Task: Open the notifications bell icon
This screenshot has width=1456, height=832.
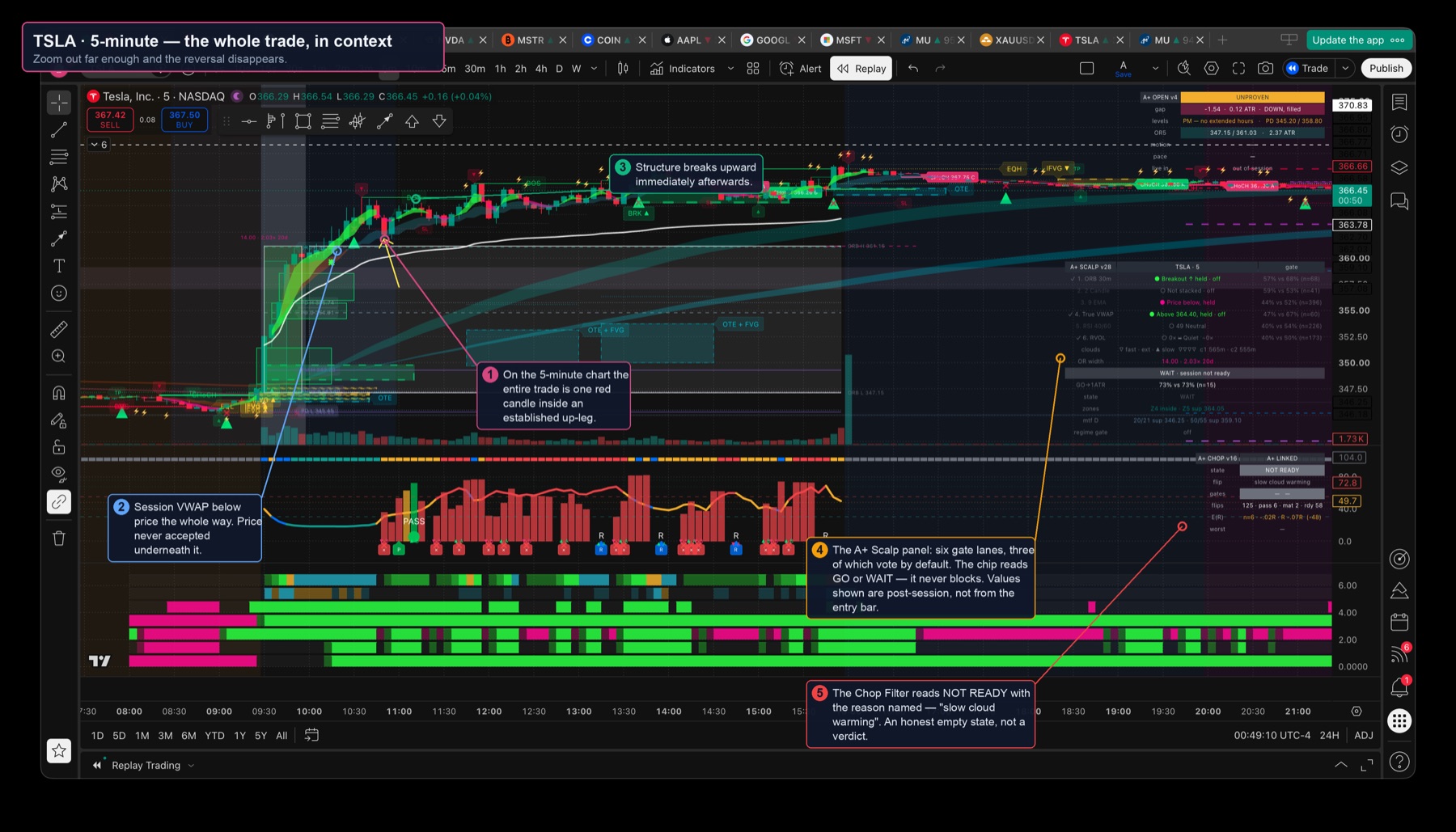Action: click(x=1399, y=687)
